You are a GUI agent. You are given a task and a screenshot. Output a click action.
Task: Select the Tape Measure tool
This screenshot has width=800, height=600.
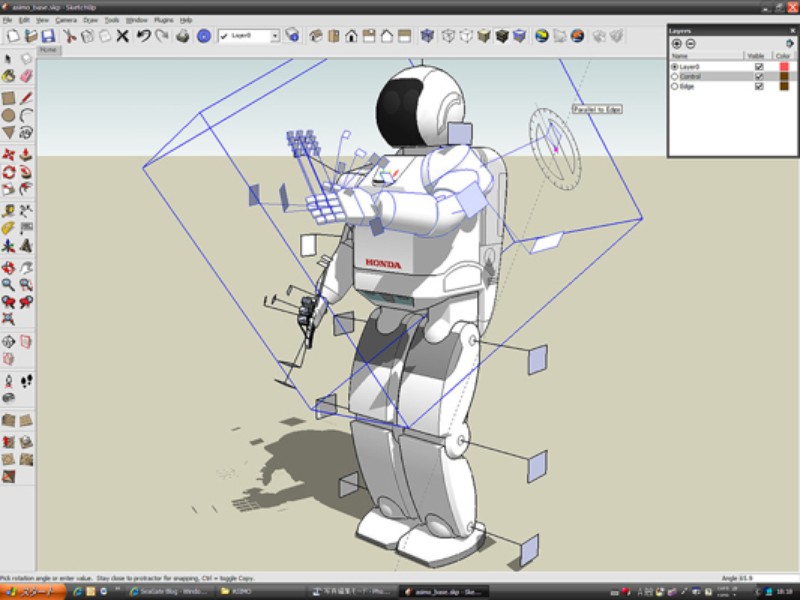tap(8, 211)
